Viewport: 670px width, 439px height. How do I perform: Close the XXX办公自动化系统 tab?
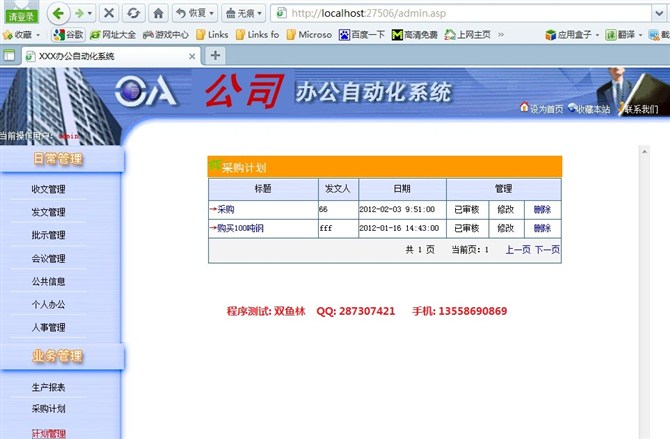(192, 56)
